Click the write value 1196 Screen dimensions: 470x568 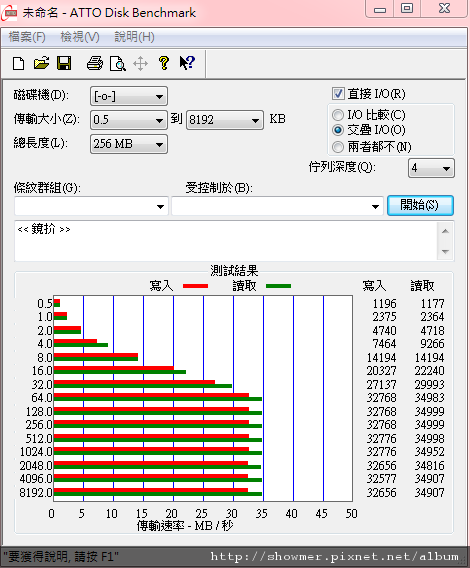point(385,304)
